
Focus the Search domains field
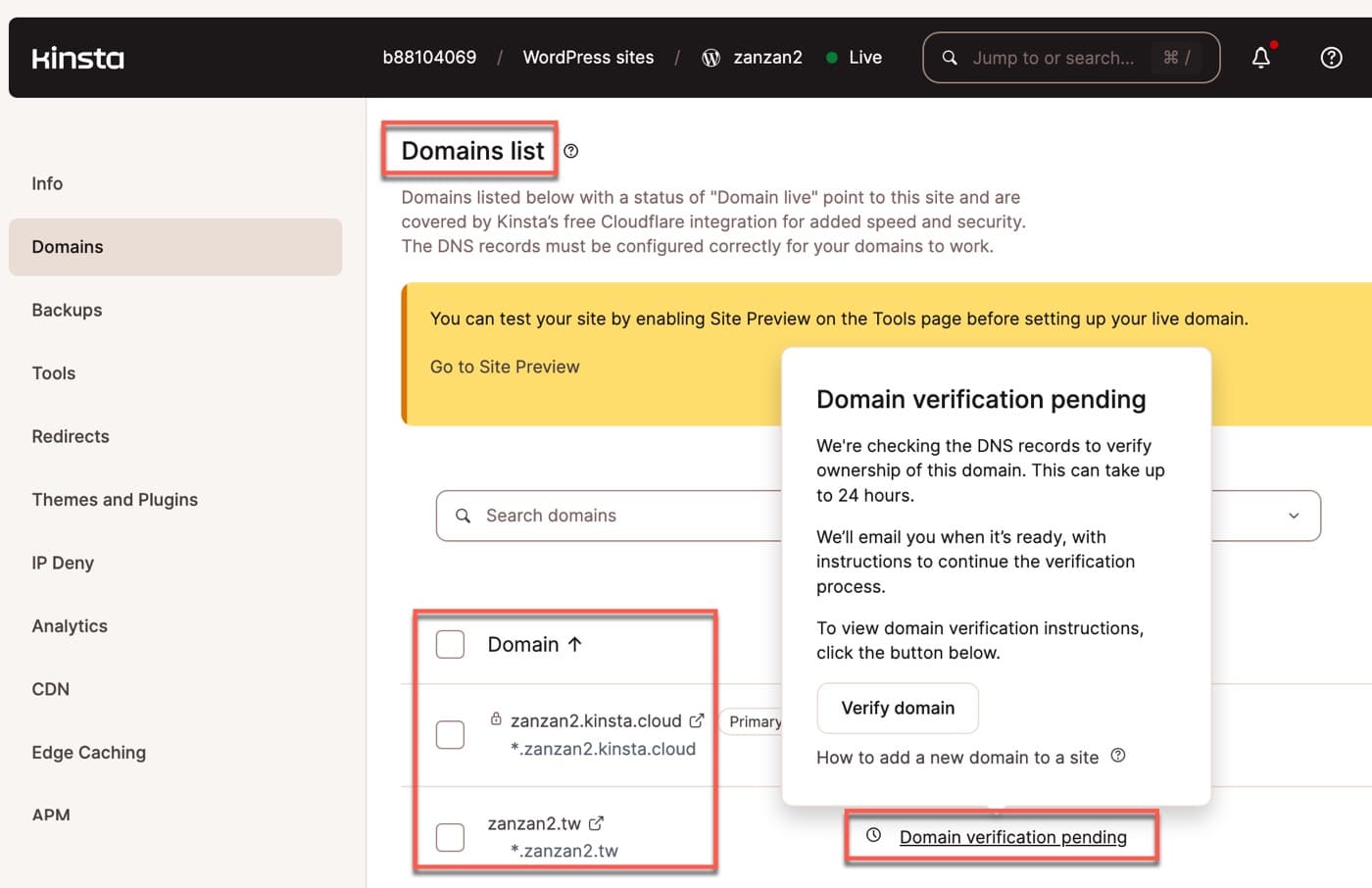pyautogui.click(x=609, y=516)
